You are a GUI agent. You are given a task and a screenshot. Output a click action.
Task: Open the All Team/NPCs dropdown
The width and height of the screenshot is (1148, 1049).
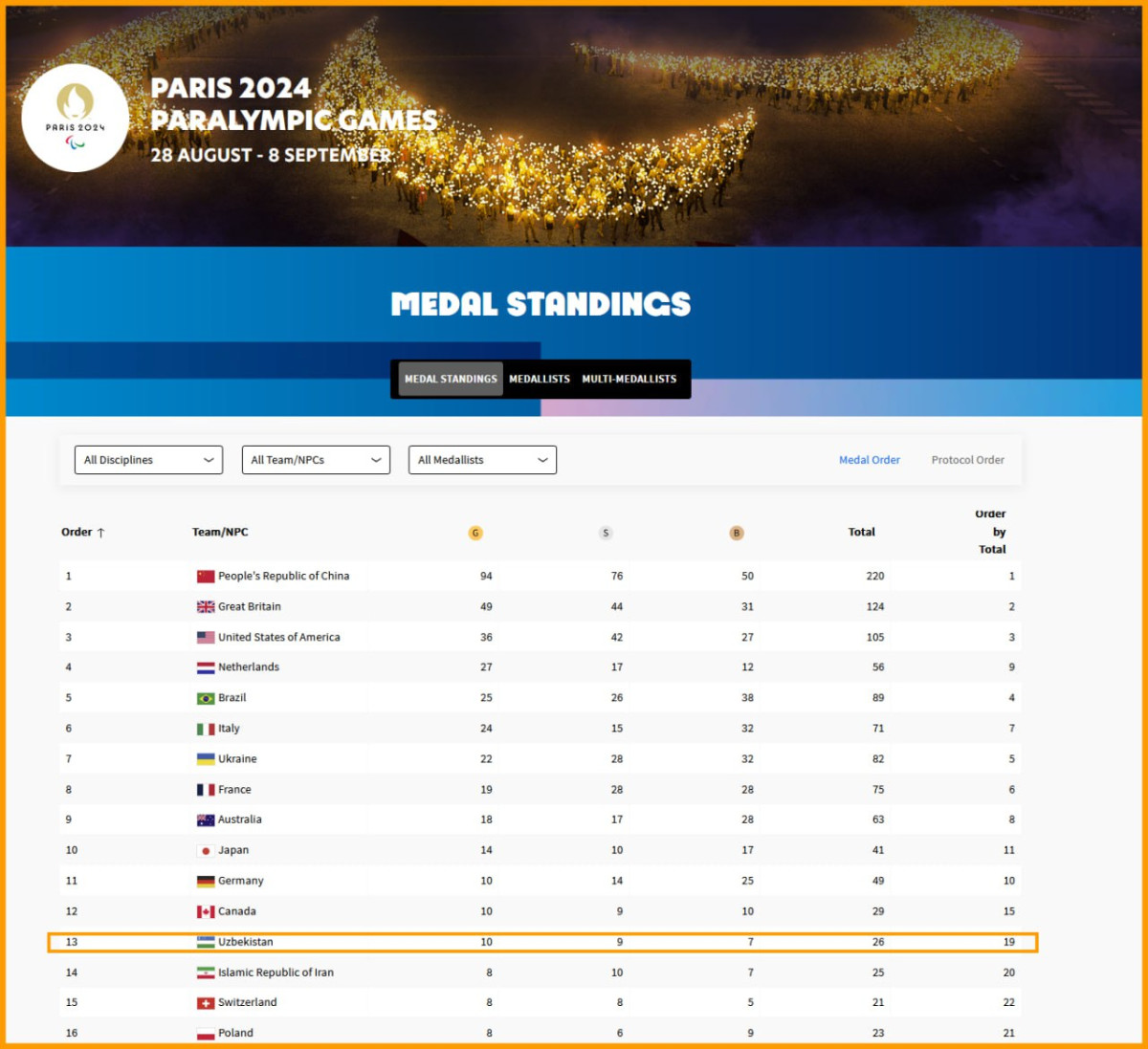[316, 460]
